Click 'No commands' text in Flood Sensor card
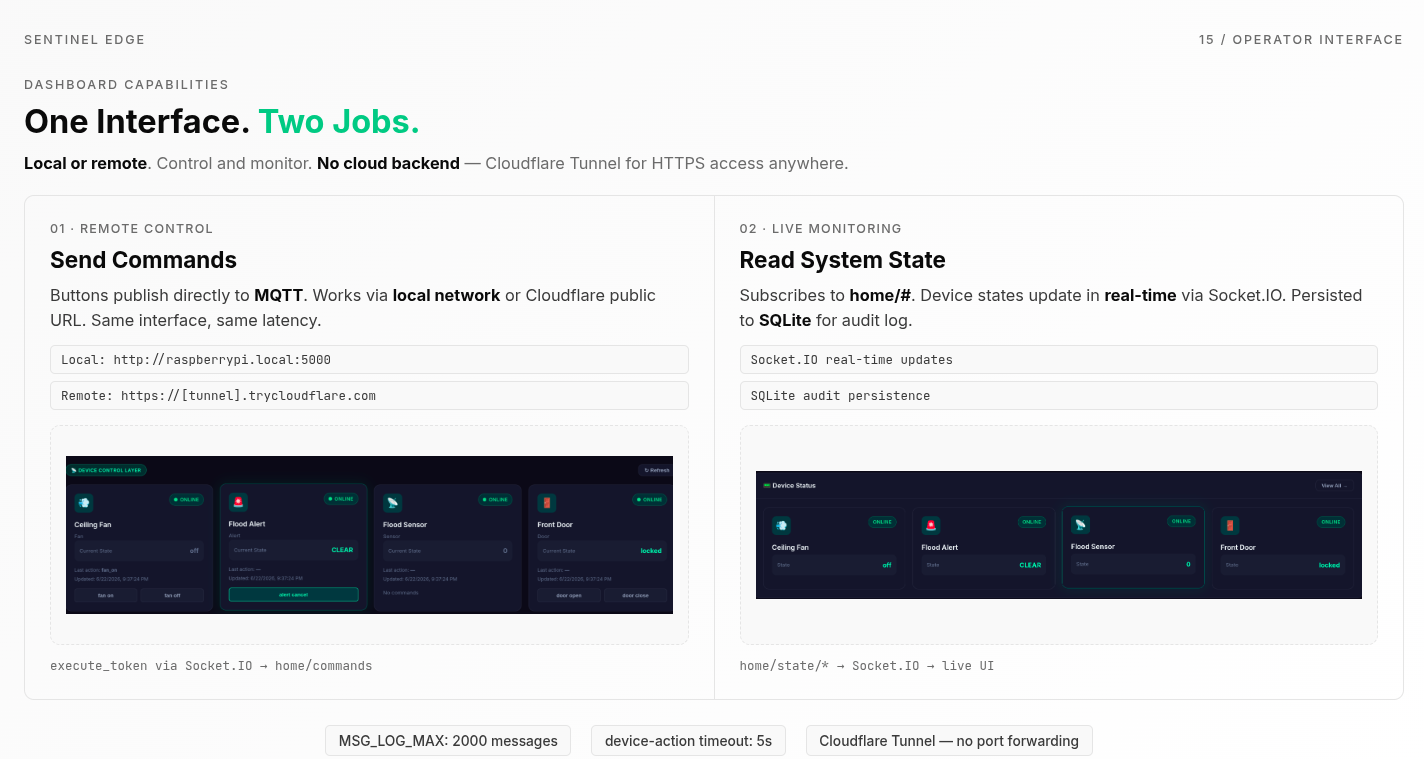 401,593
